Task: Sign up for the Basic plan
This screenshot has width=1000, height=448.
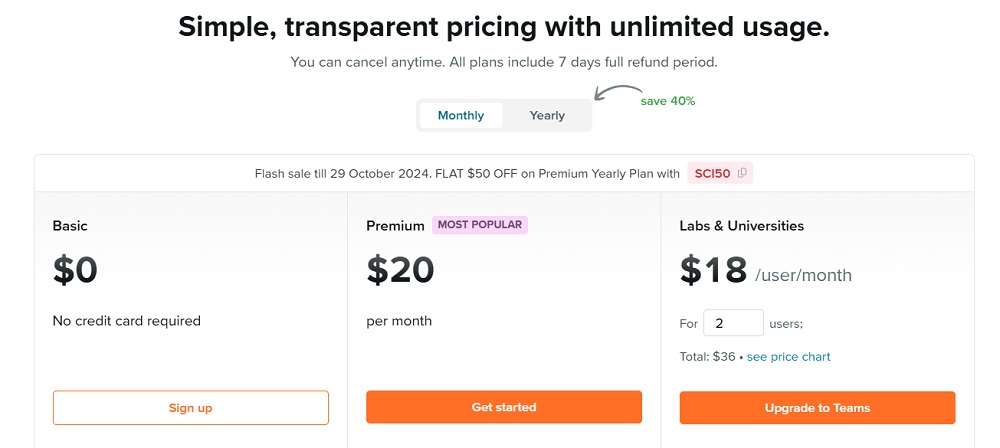Action: (190, 407)
